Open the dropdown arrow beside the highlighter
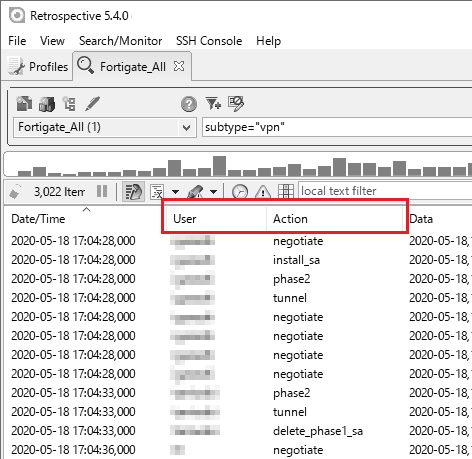472x459 pixels. (213, 192)
